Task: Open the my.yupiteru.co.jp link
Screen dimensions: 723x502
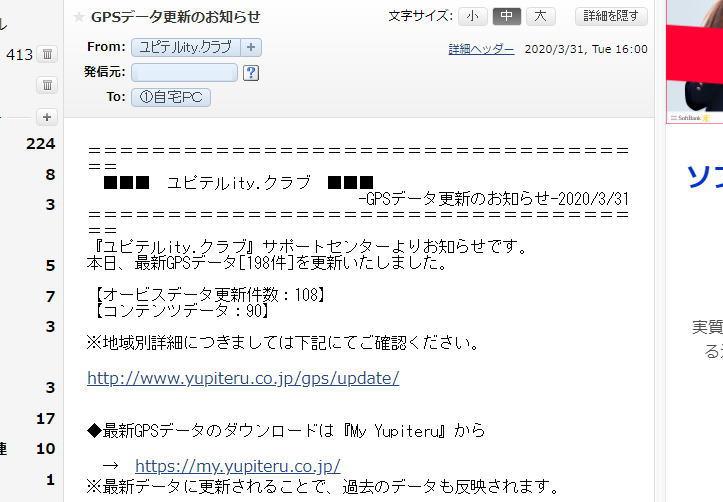Action: pos(238,466)
